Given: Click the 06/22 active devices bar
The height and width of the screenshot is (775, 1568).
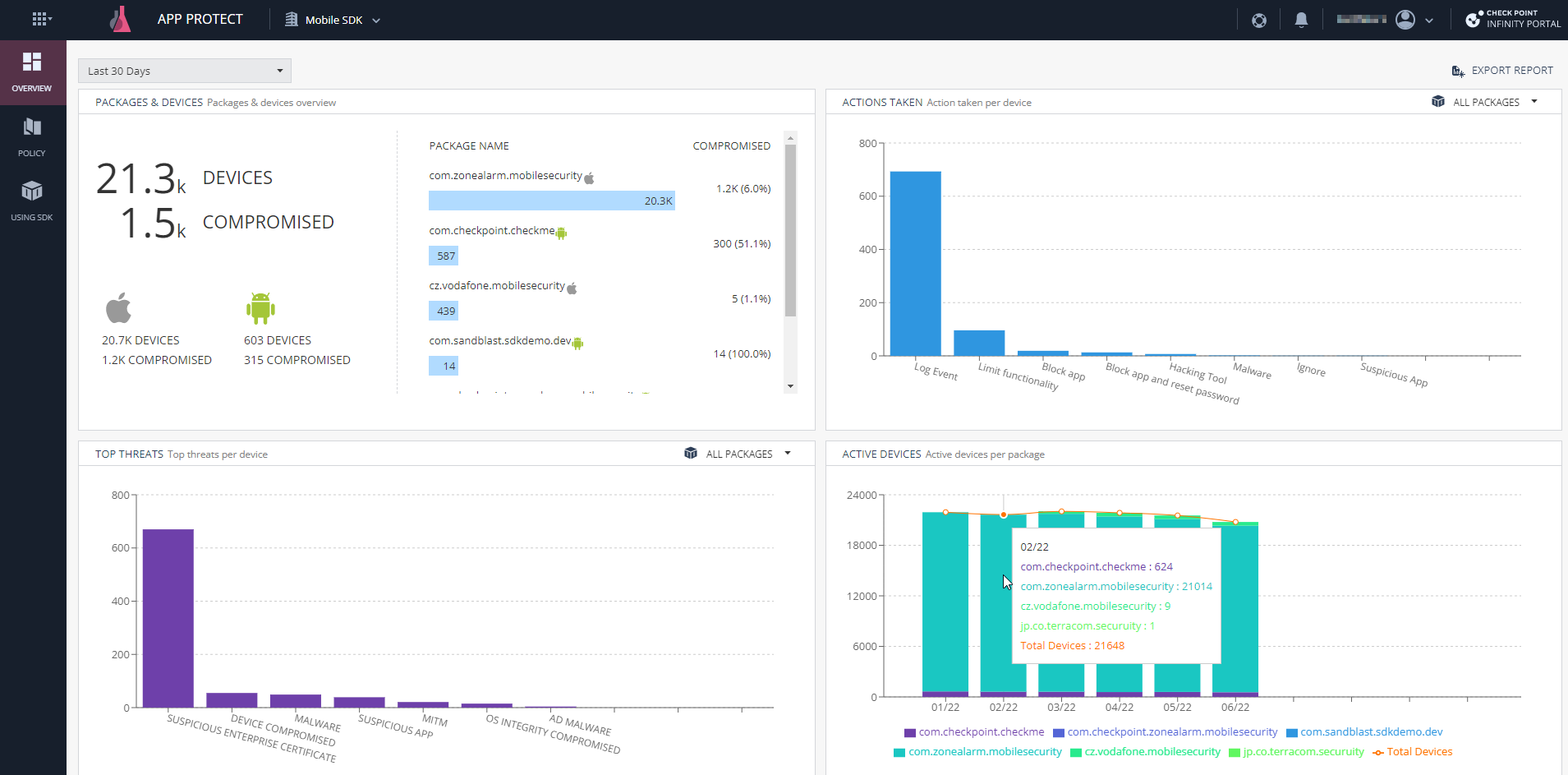Looking at the screenshot, I should pos(1235,610).
